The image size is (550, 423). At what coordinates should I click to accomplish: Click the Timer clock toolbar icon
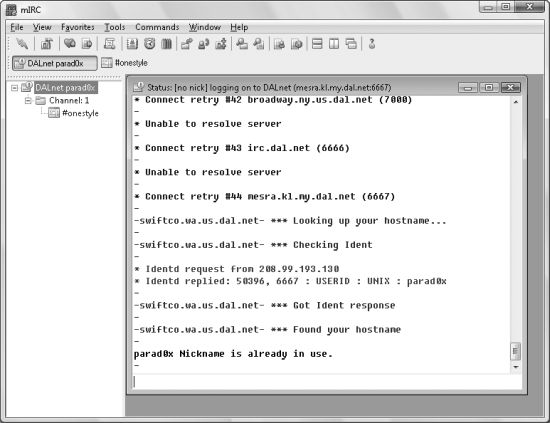(149, 44)
